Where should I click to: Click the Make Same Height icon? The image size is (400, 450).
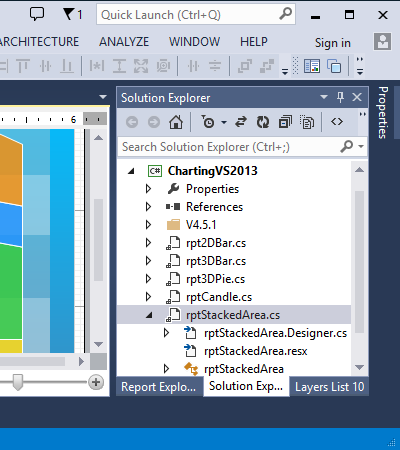tap(119, 66)
